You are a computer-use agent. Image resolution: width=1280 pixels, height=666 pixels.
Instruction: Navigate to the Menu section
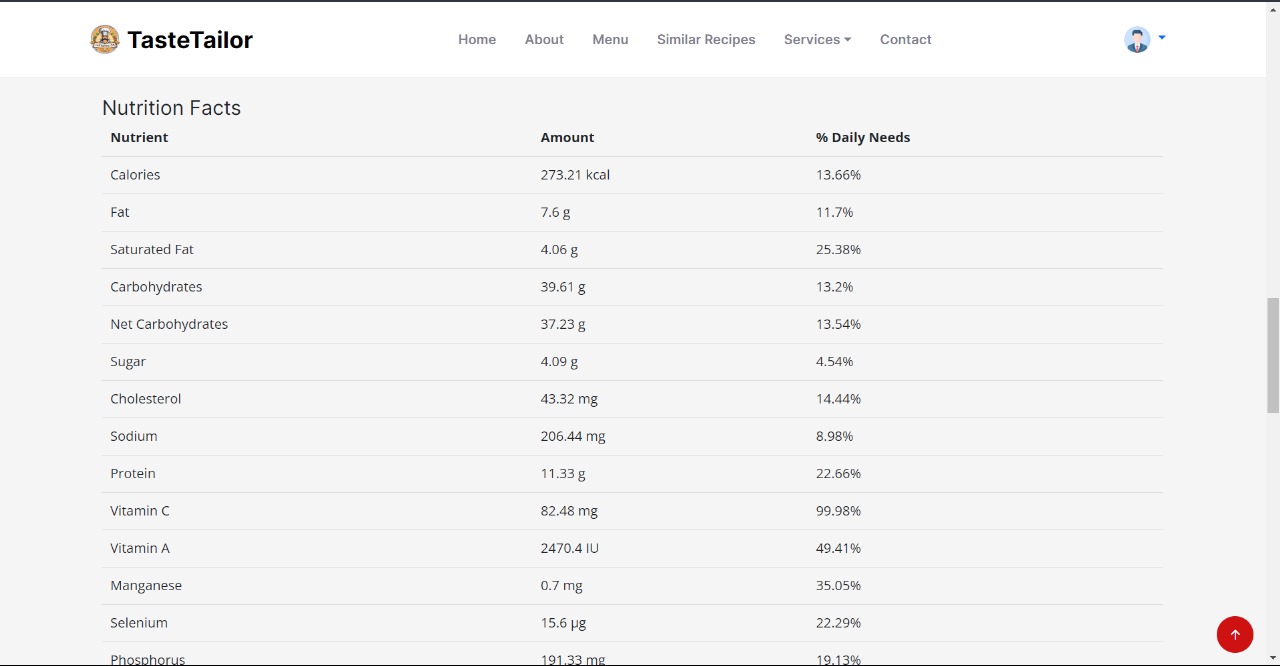click(x=610, y=39)
